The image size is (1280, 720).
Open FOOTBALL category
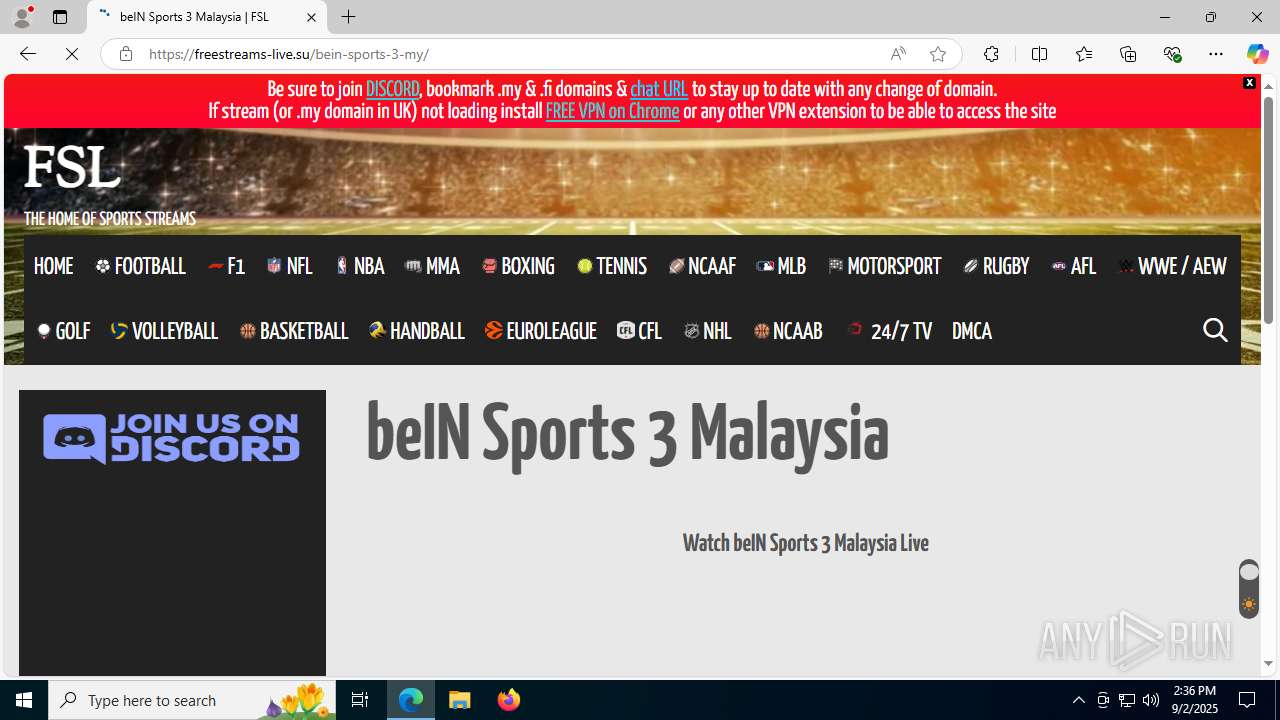[x=140, y=266]
